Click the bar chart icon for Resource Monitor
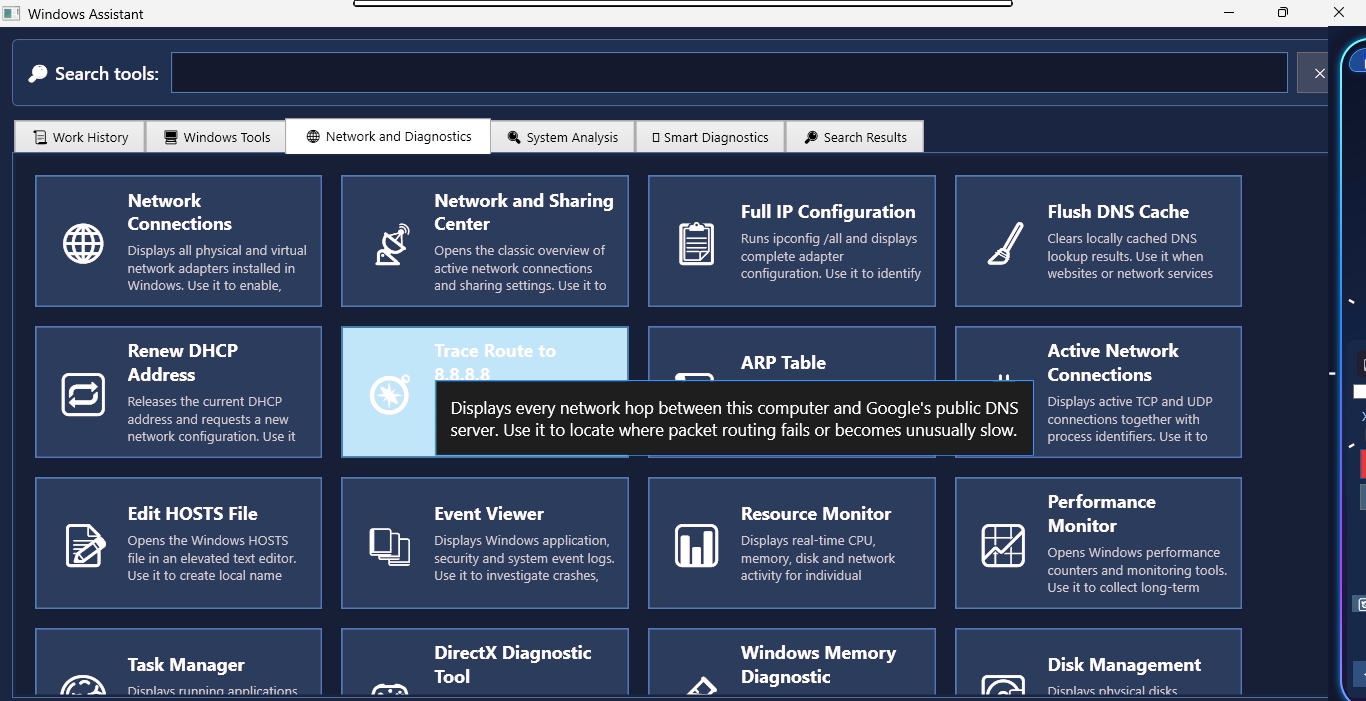The height and width of the screenshot is (701, 1366). (697, 545)
